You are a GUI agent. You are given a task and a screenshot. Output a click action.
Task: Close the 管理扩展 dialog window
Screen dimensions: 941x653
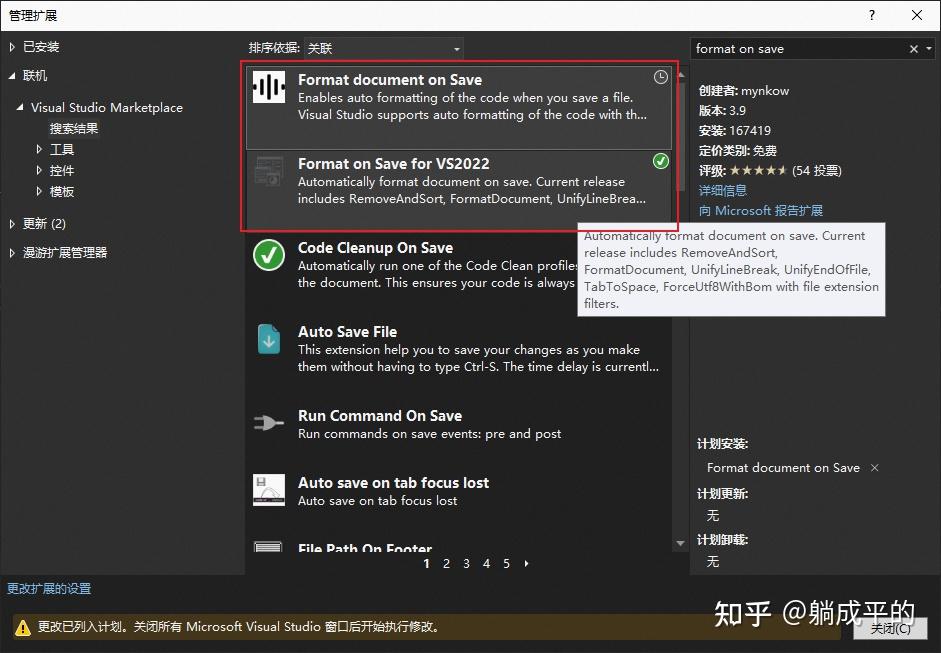coord(917,15)
